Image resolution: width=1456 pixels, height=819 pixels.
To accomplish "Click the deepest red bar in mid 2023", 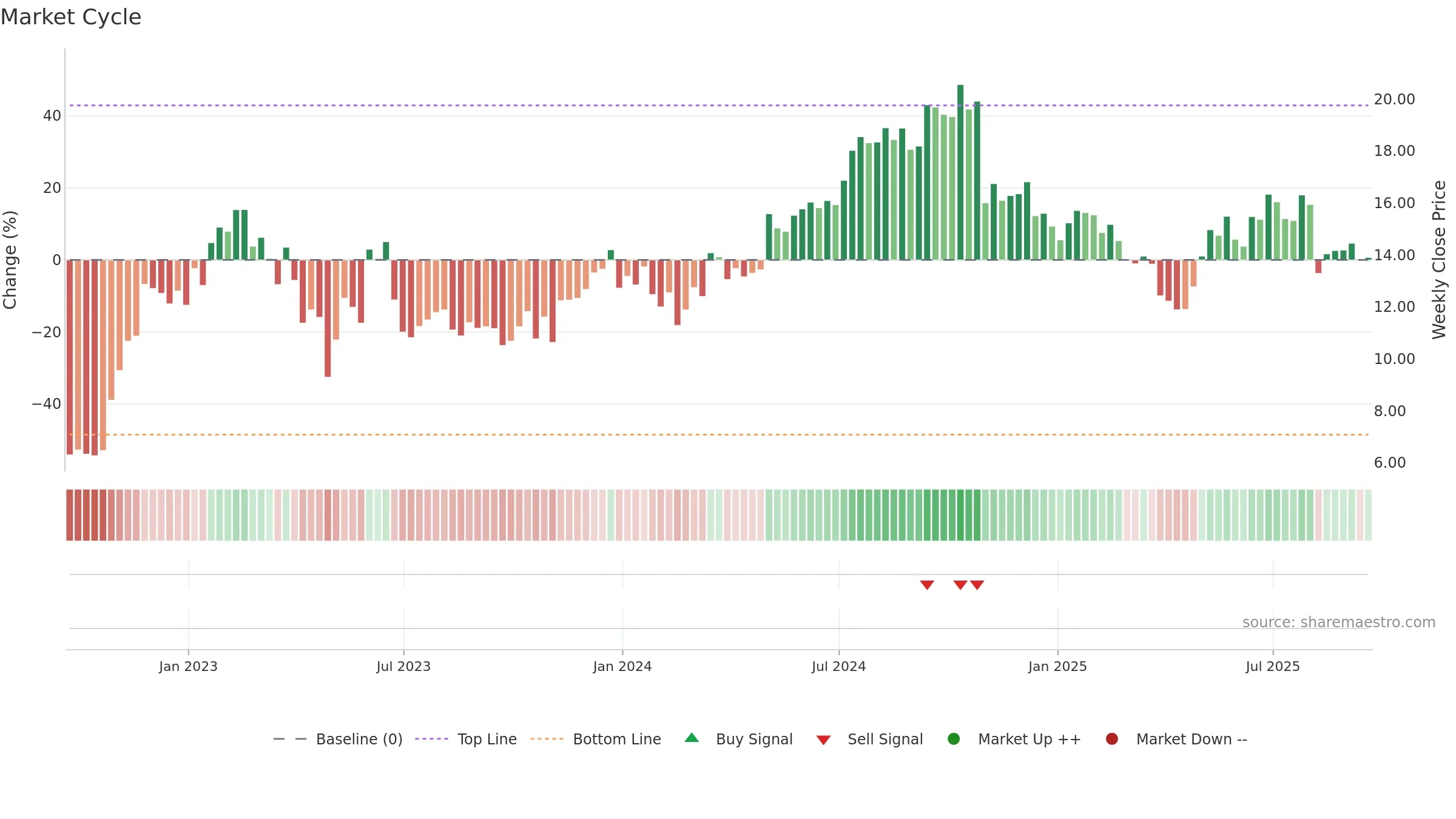I will pyautogui.click(x=328, y=318).
